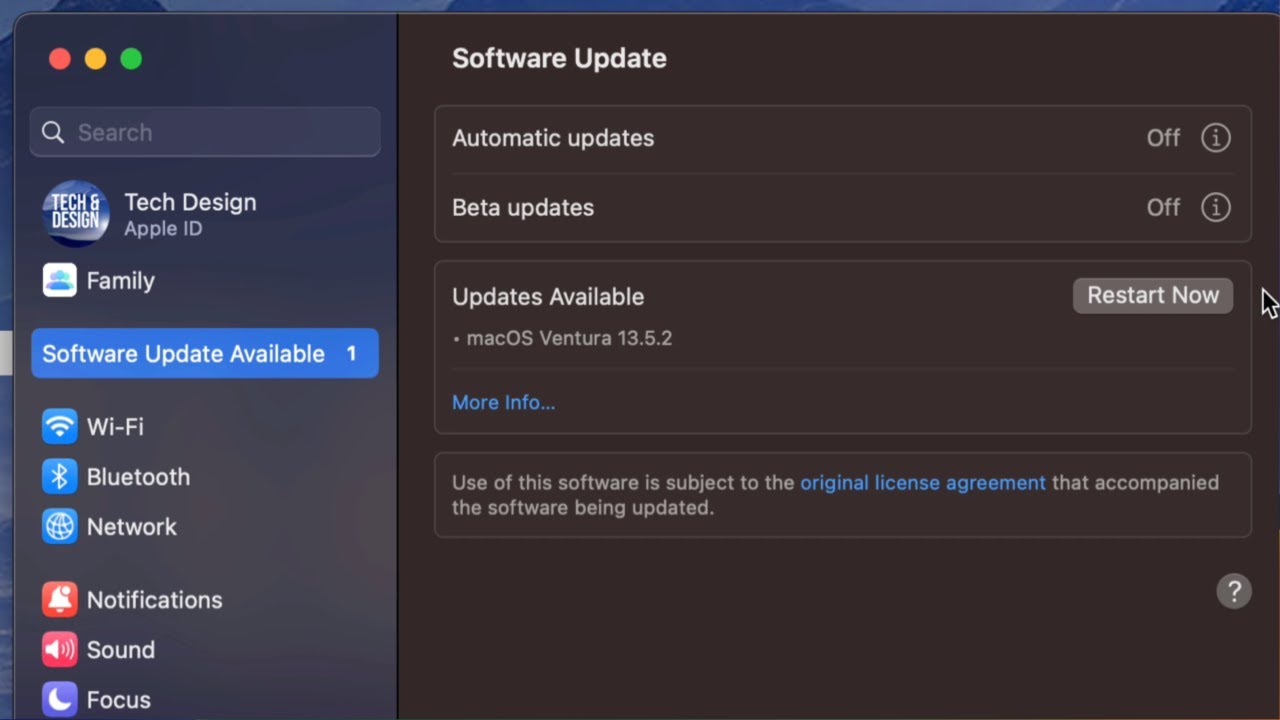Click the update count badge 1
1280x720 pixels.
[x=351, y=354]
